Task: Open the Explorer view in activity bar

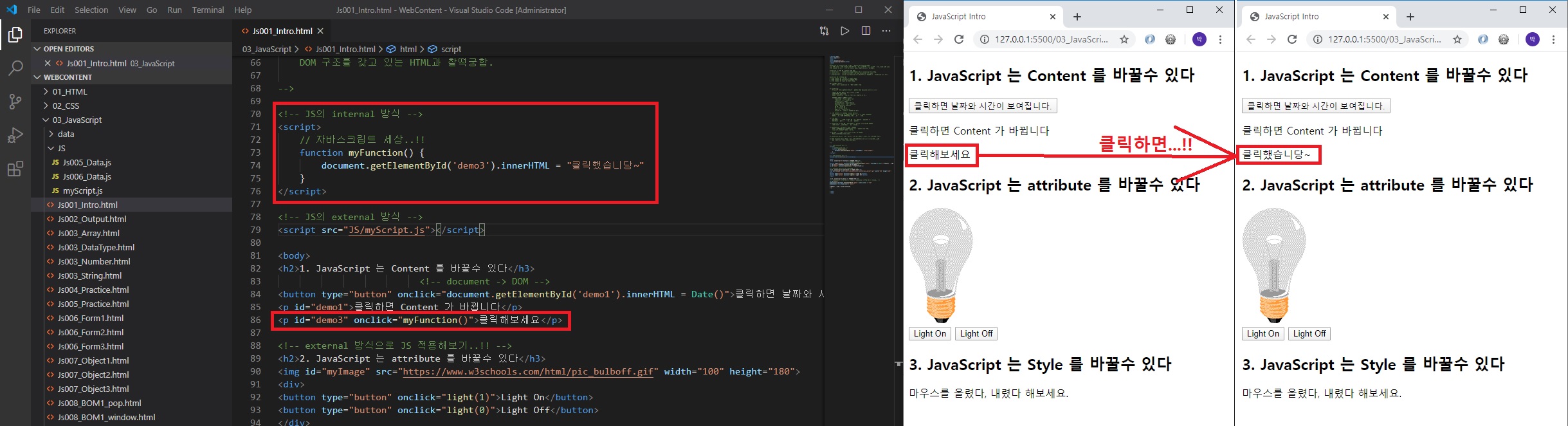Action: coord(15,35)
